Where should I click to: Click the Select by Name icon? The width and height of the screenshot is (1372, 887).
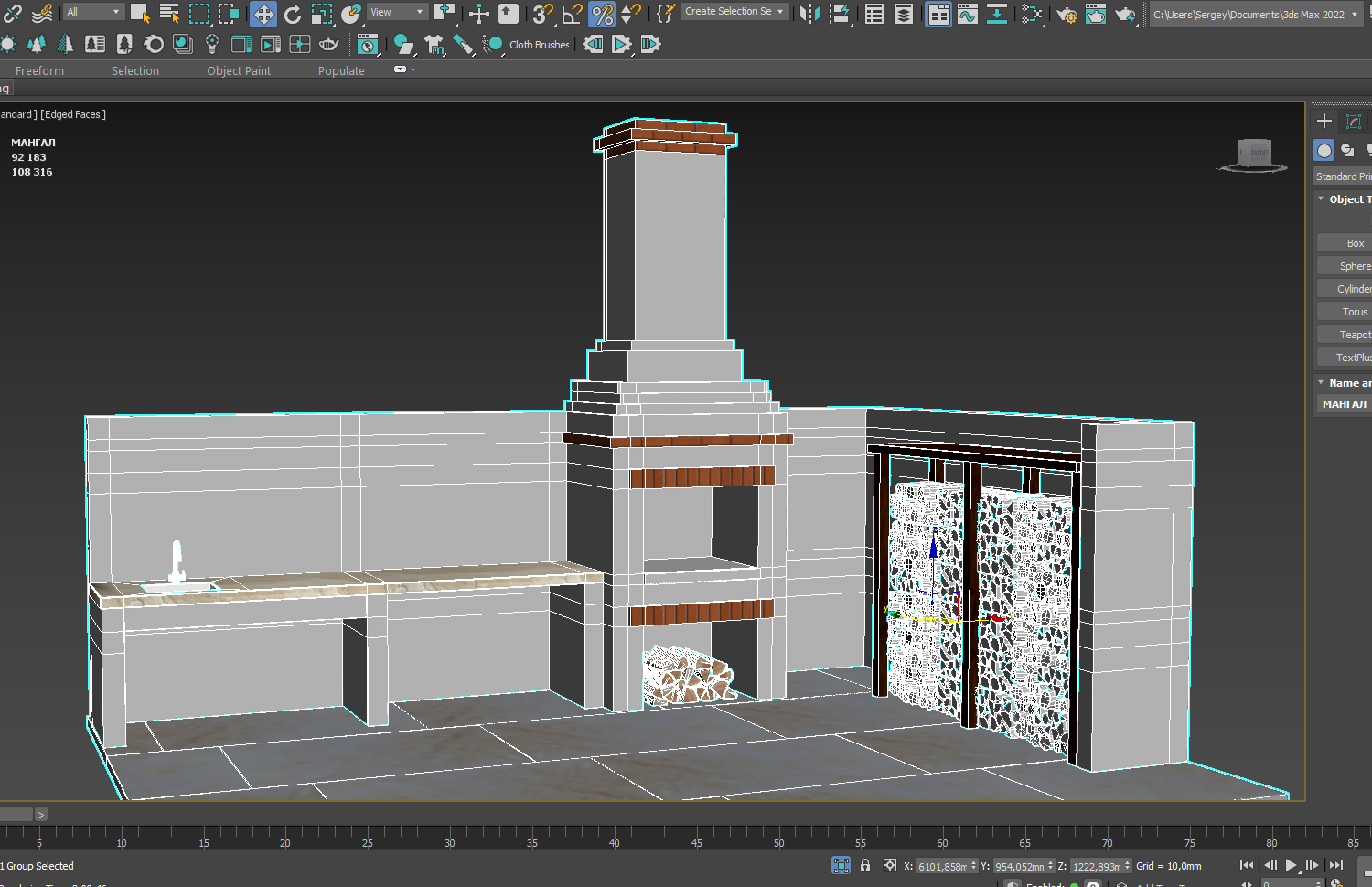point(169,14)
